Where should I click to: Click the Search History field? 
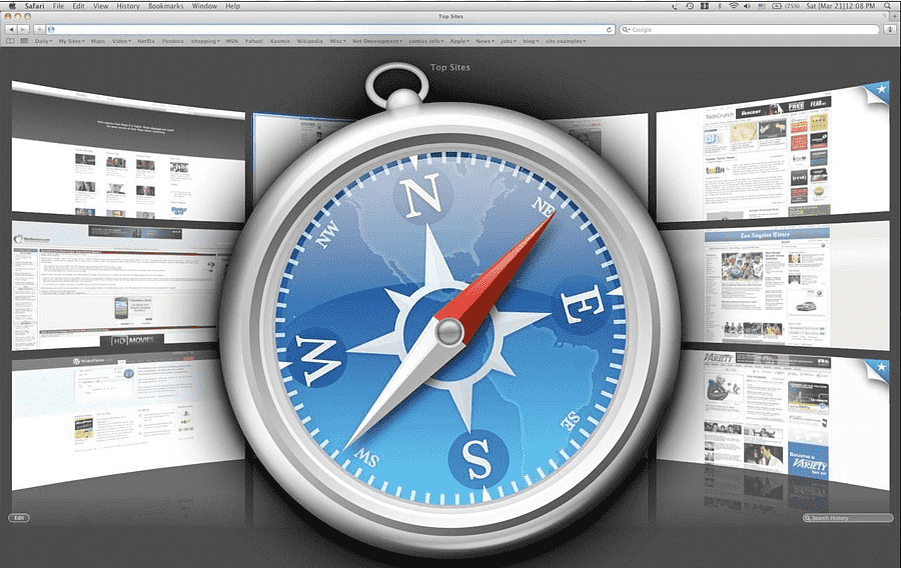(x=848, y=518)
